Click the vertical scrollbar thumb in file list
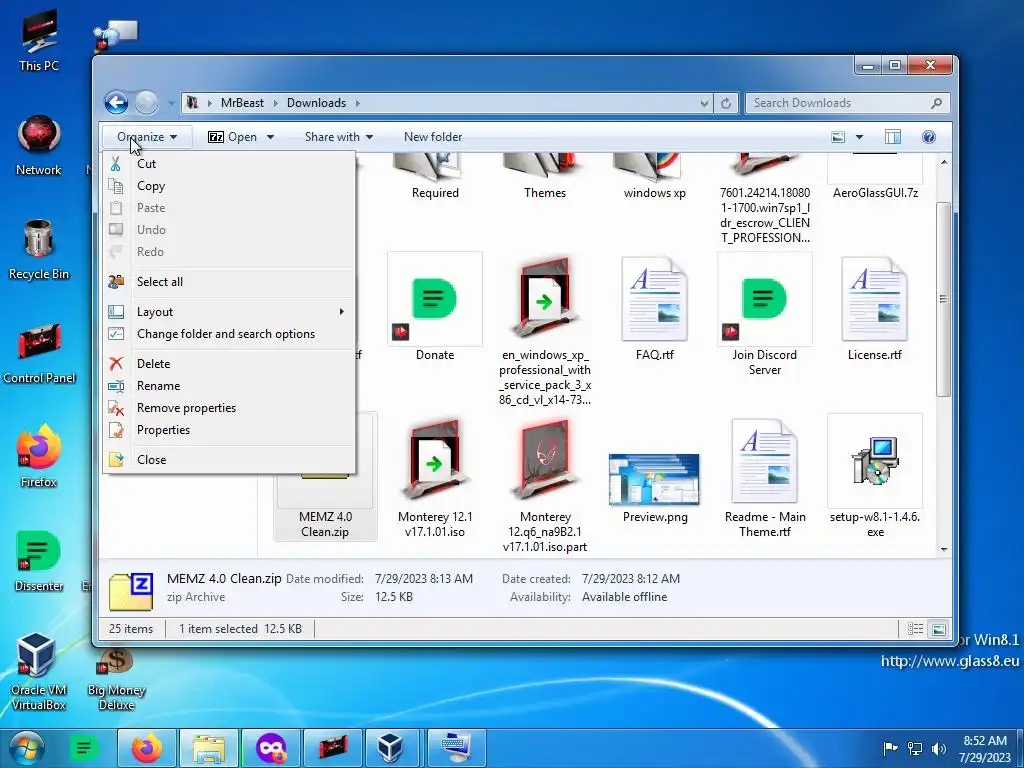 [x=944, y=299]
